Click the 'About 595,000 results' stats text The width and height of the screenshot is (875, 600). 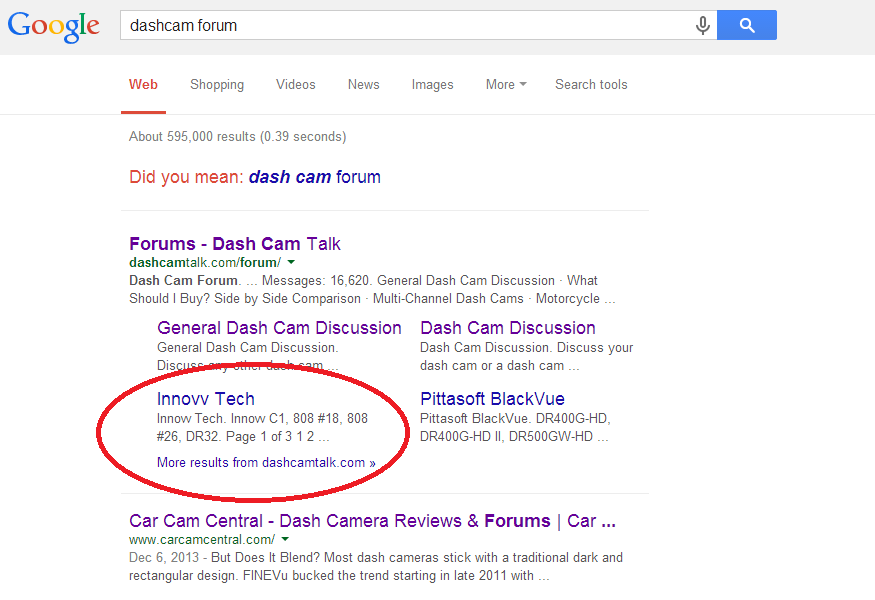(x=238, y=136)
